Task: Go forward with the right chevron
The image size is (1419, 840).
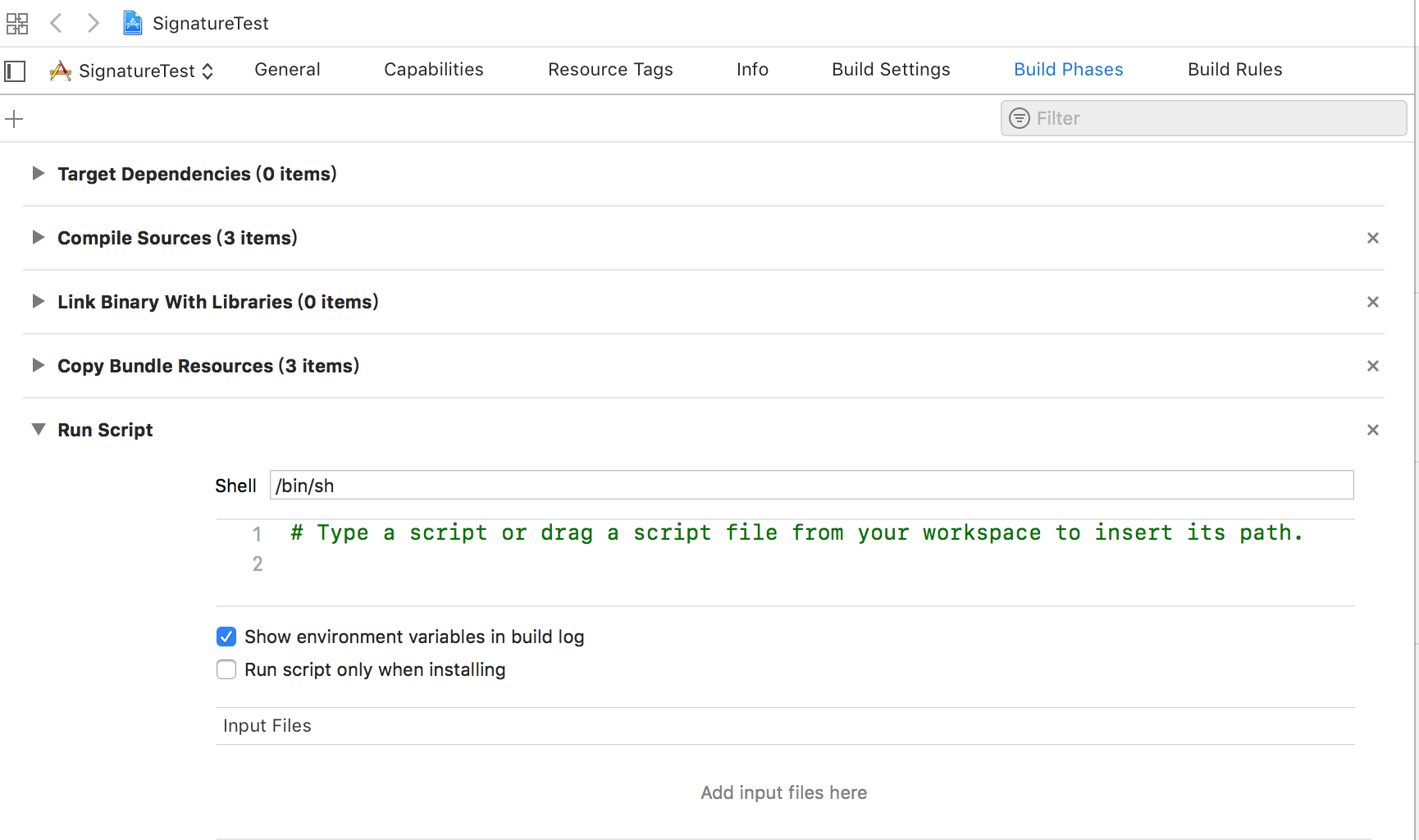Action: tap(94, 23)
